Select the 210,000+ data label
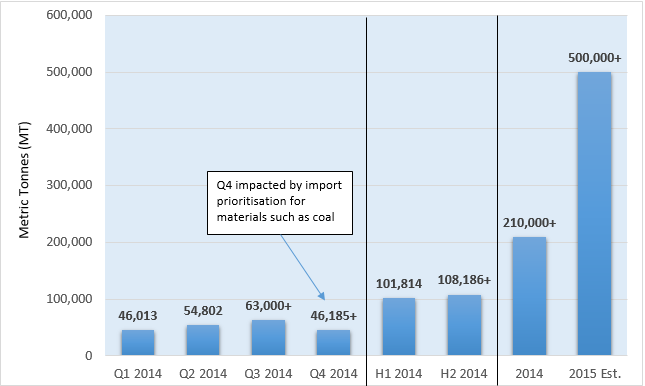 tap(529, 223)
